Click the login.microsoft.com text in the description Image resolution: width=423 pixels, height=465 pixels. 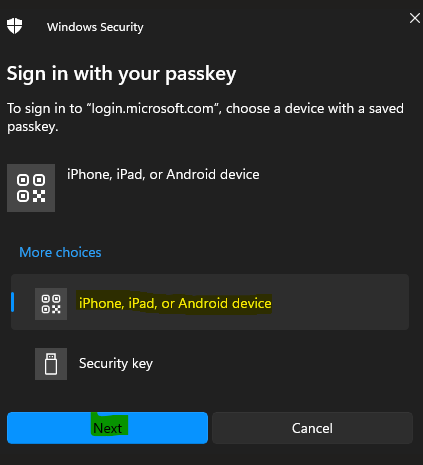(153, 109)
